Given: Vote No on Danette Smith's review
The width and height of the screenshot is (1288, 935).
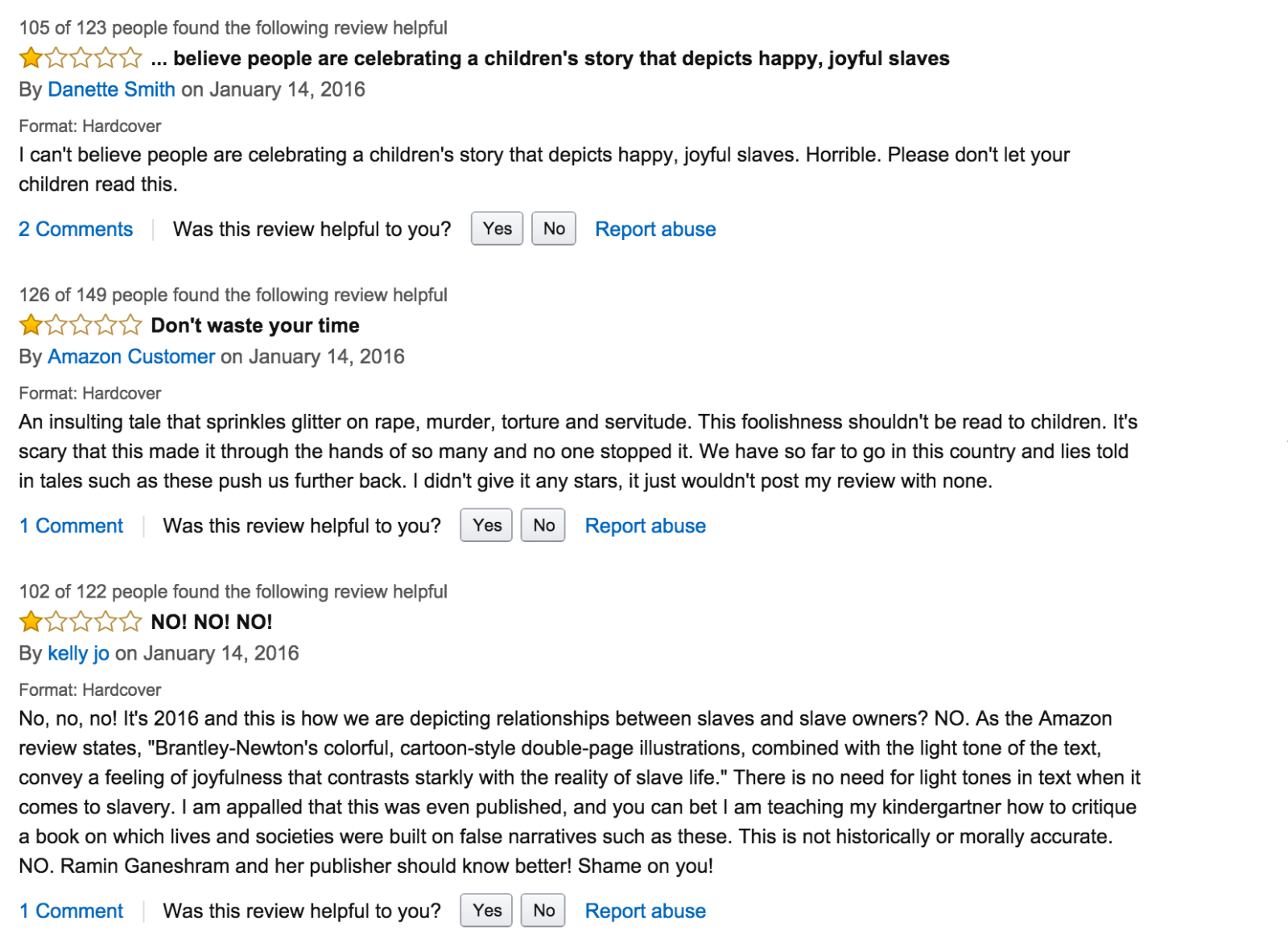Looking at the screenshot, I should click(x=554, y=229).
